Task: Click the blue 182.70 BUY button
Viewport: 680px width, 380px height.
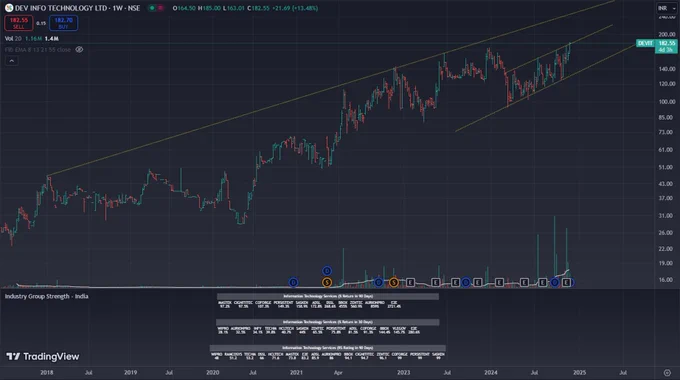Action: point(63,23)
